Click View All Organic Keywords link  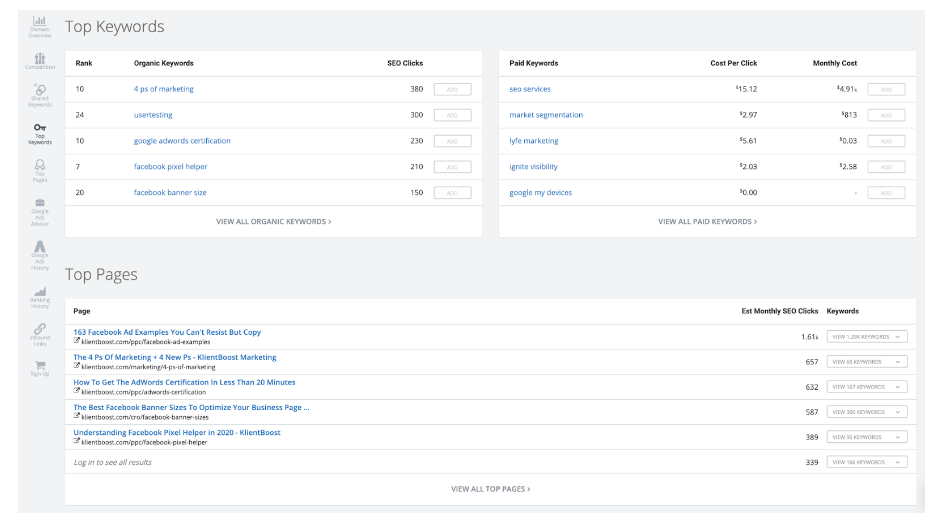click(x=273, y=221)
